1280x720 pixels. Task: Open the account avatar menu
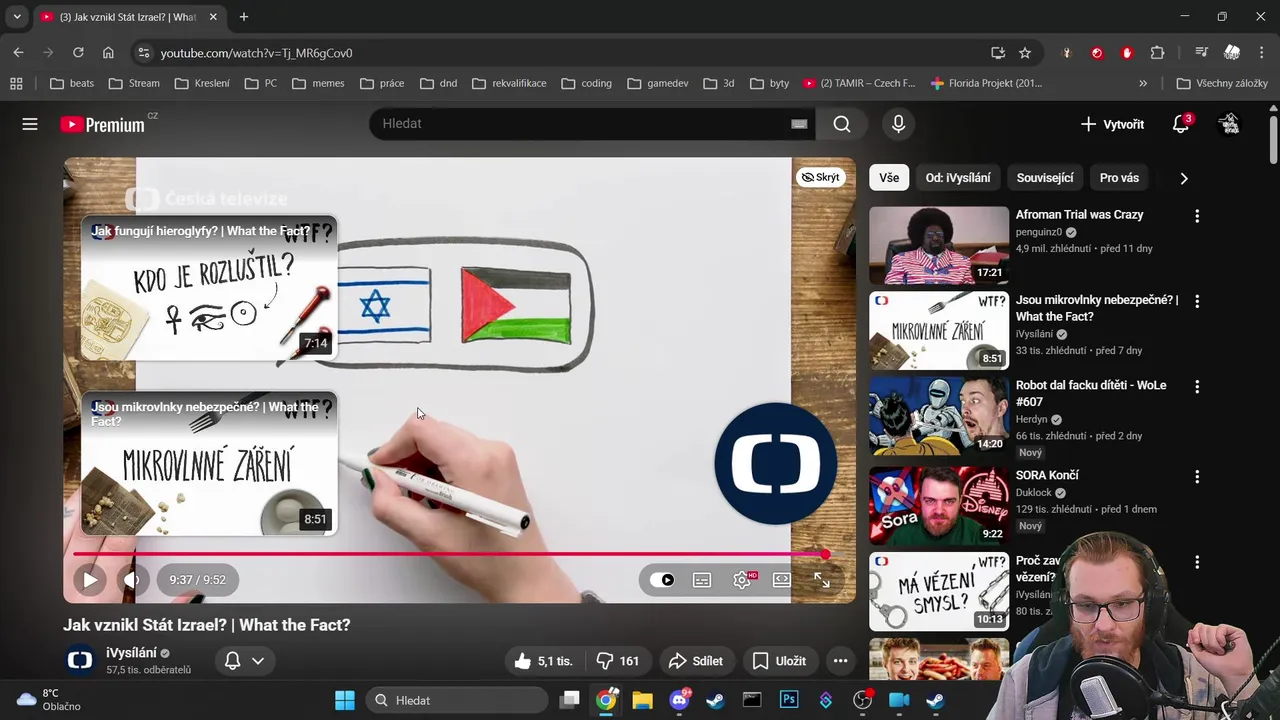click(x=1230, y=124)
